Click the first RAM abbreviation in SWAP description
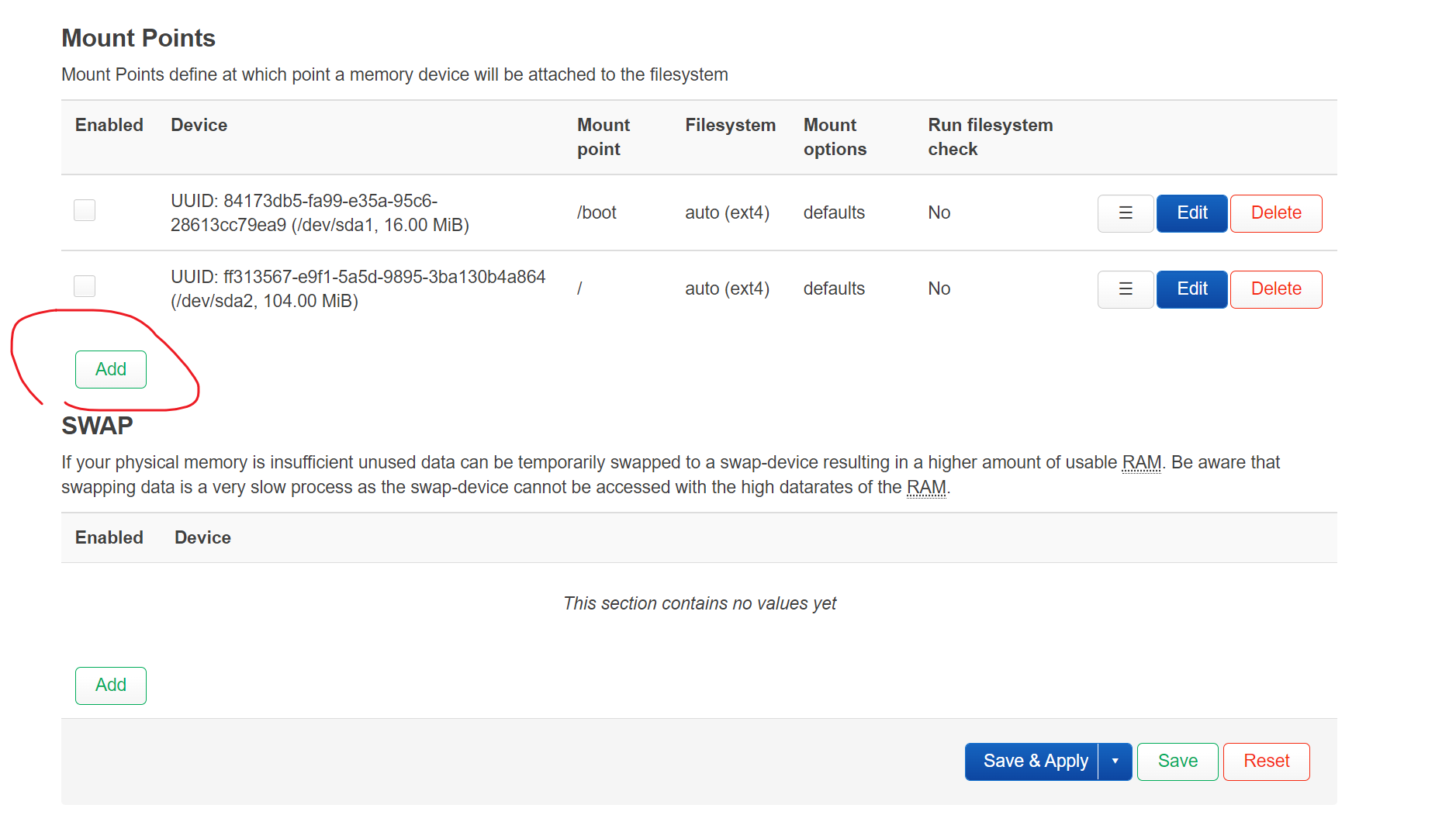This screenshot has height=822, width=1456. (x=1142, y=463)
